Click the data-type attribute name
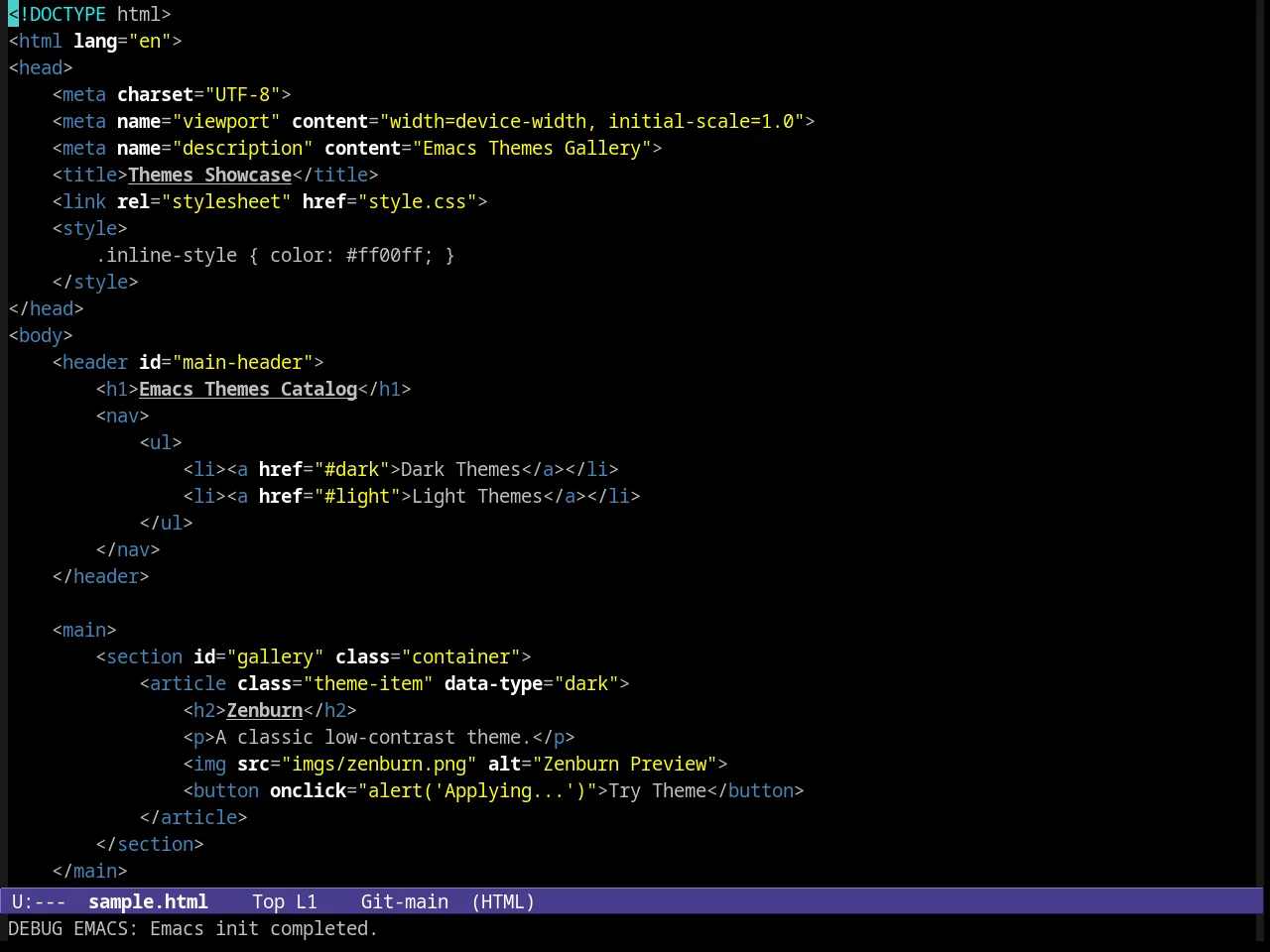The height and width of the screenshot is (952, 1270). click(x=494, y=683)
